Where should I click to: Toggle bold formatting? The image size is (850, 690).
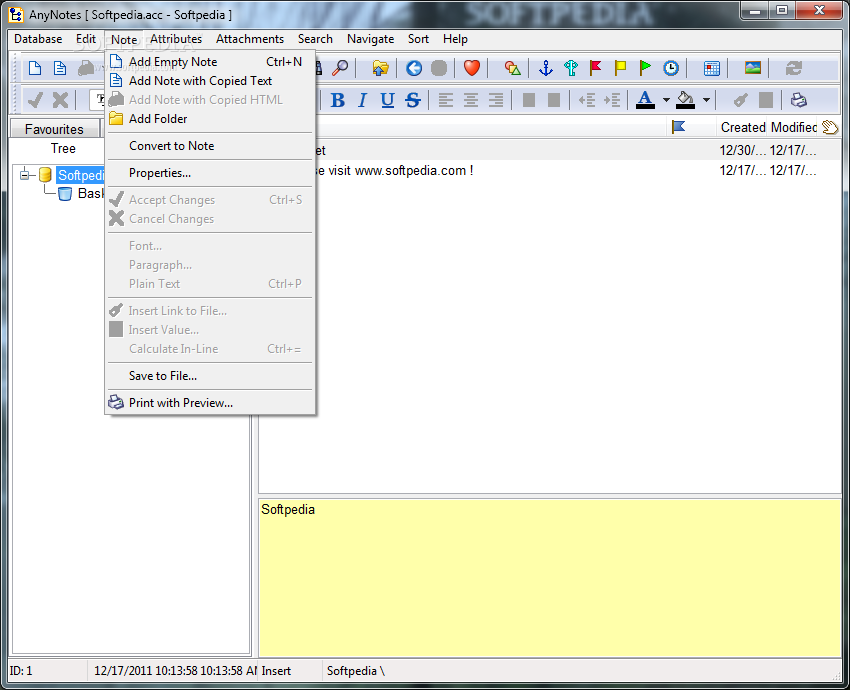point(338,100)
